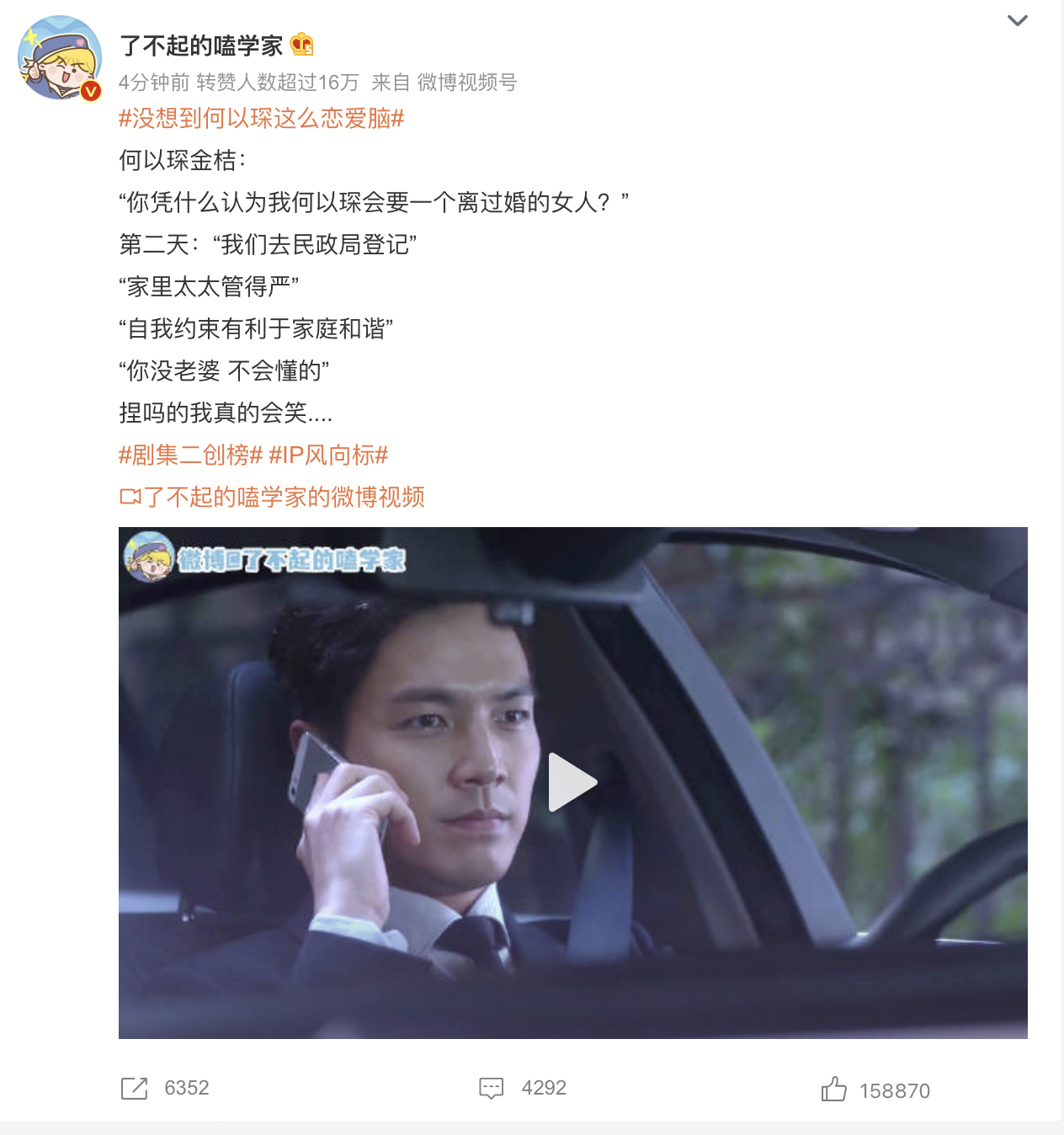Click the comment count 4292
The image size is (1064, 1135).
[x=544, y=1088]
